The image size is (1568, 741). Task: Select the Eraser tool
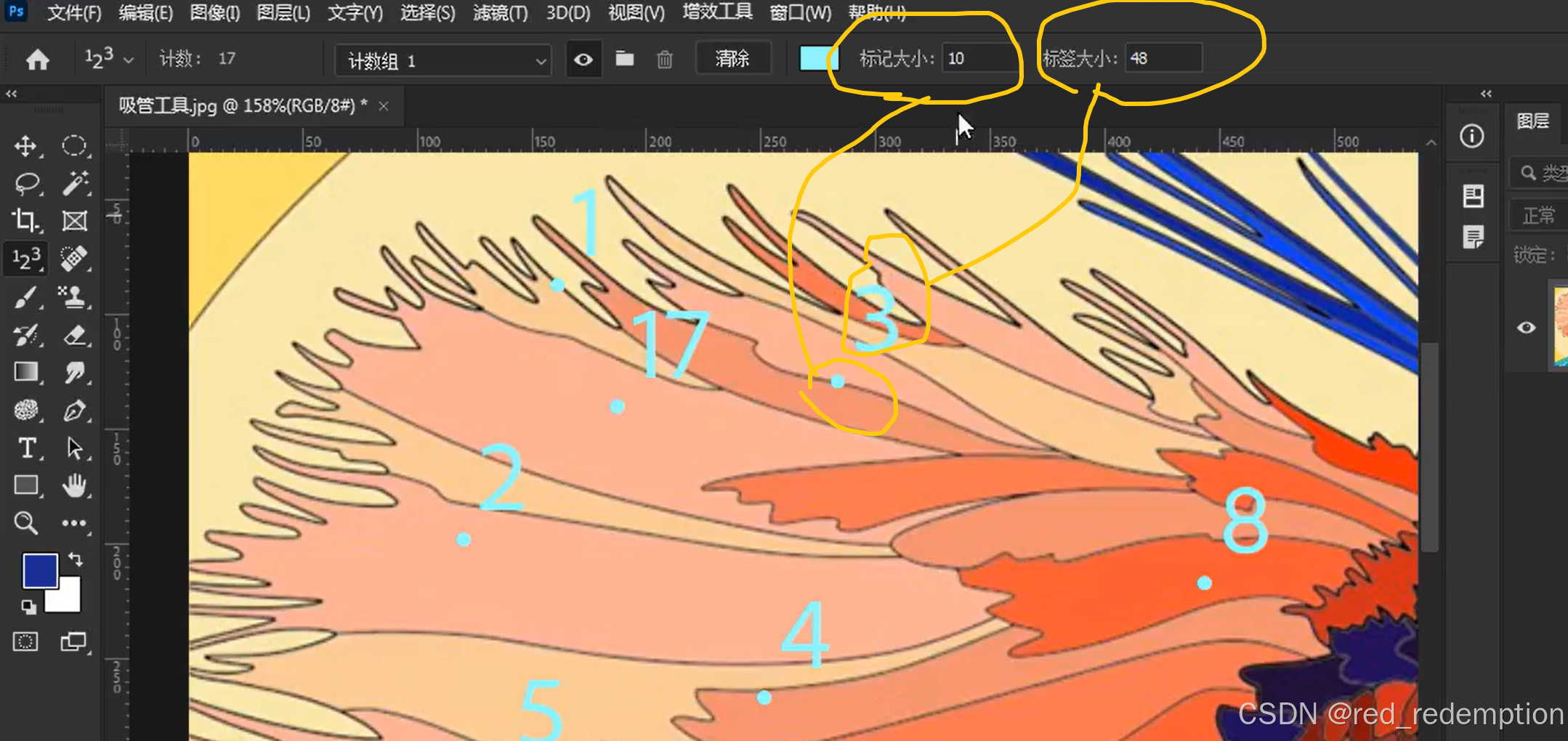coord(74,335)
